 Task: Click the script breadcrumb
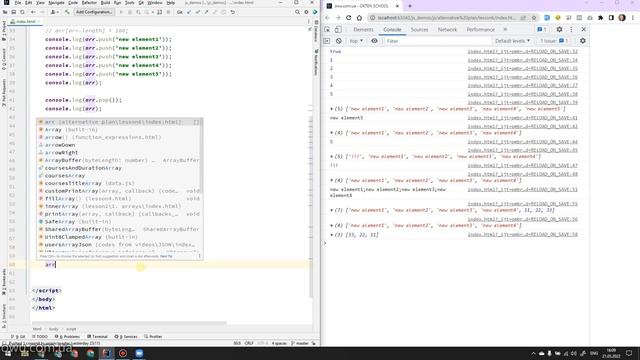(x=71, y=329)
